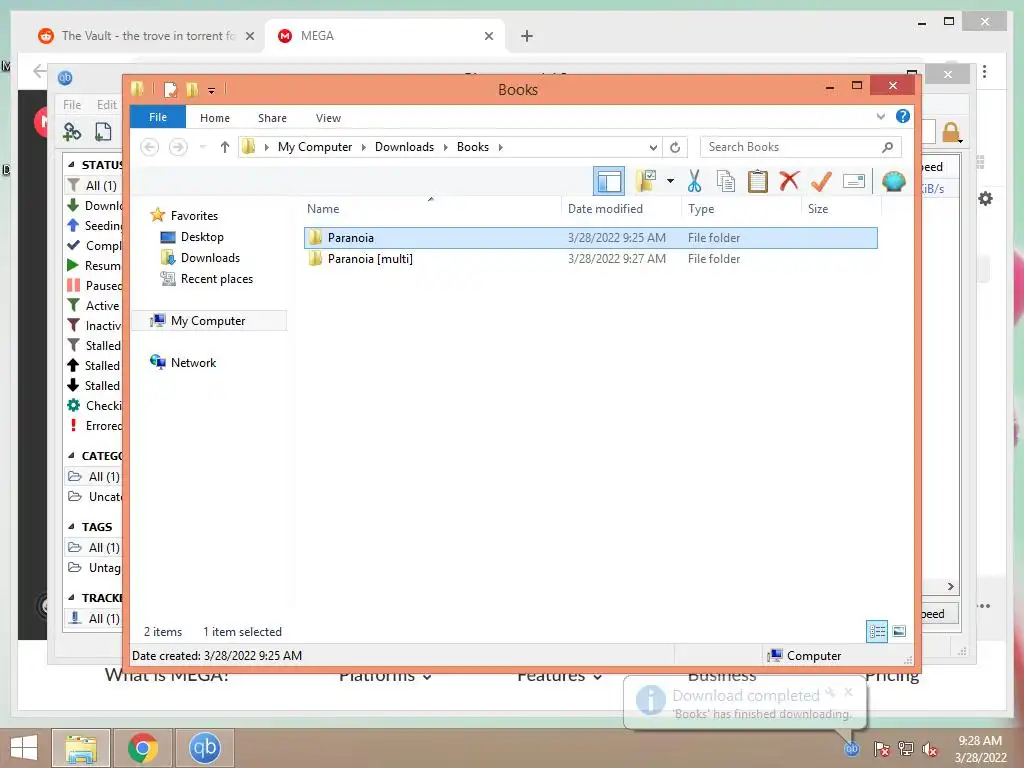This screenshot has height=768, width=1024.
Task: Click the volume tray icon
Action: [930, 748]
